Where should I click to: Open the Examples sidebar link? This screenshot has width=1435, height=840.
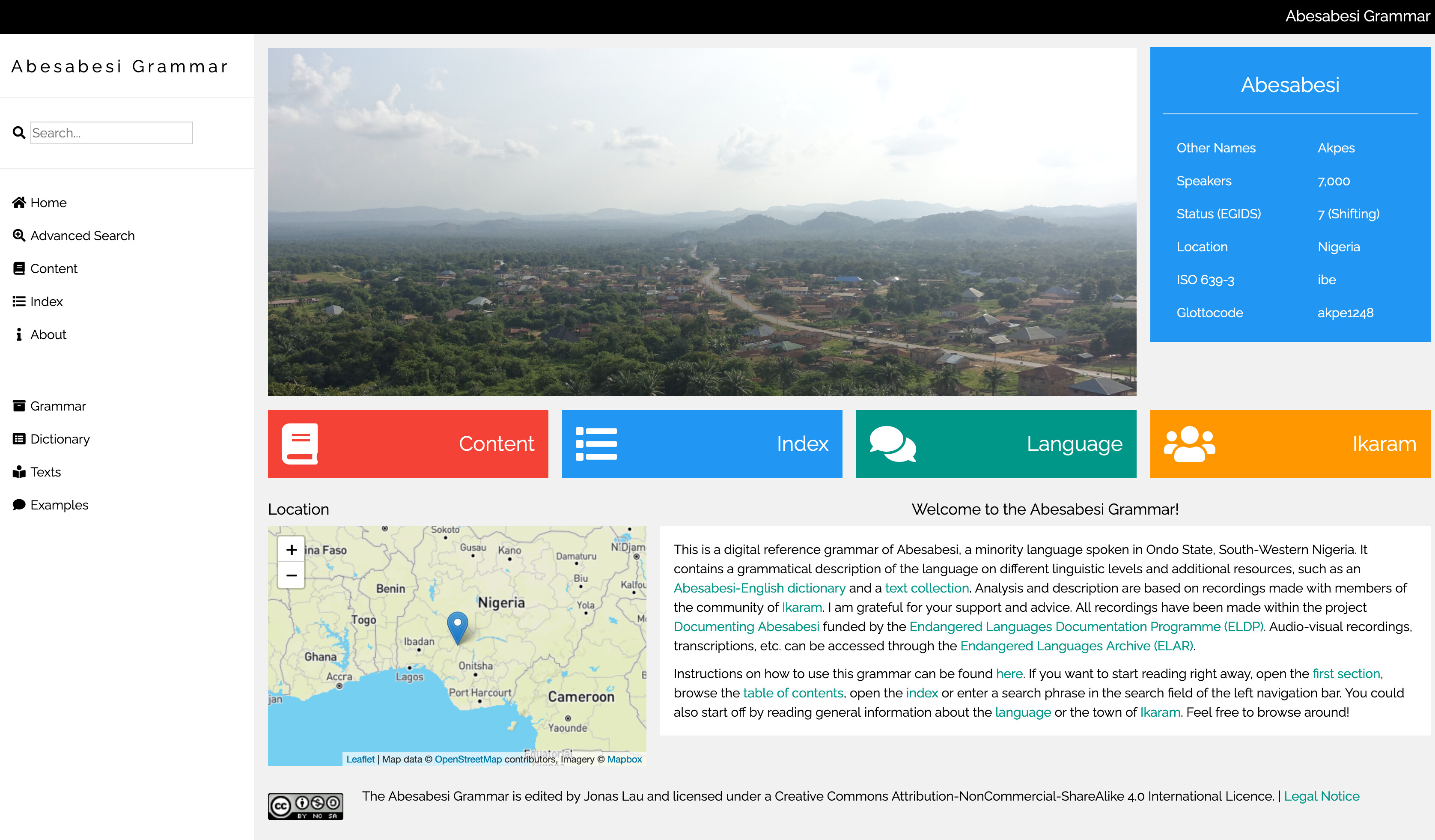(x=59, y=505)
